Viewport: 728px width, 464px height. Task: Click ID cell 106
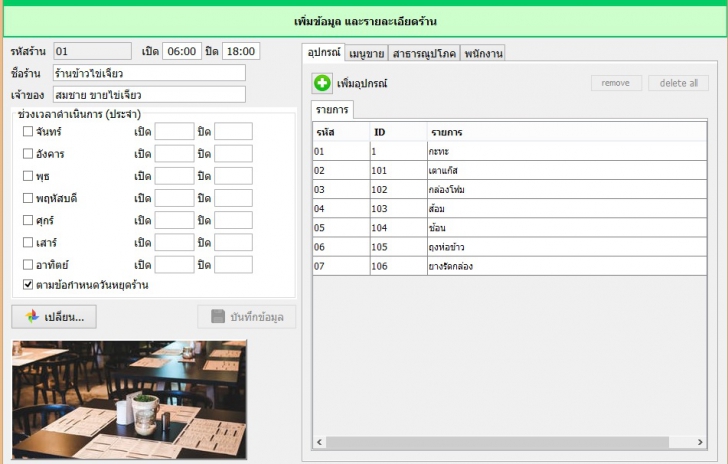coord(398,266)
